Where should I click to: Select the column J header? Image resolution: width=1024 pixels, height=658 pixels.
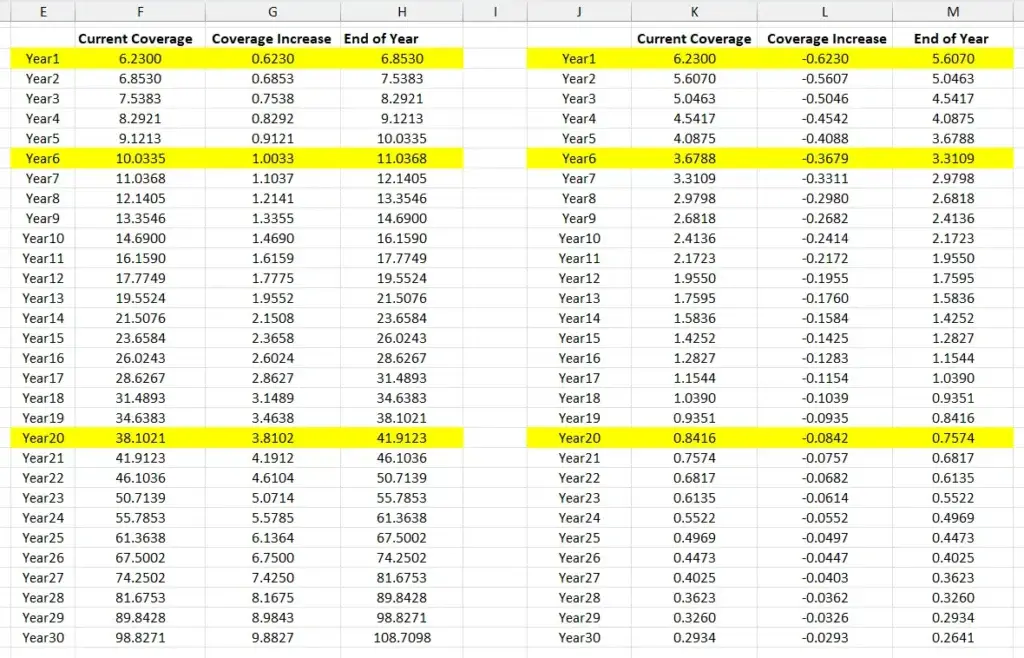pos(578,12)
